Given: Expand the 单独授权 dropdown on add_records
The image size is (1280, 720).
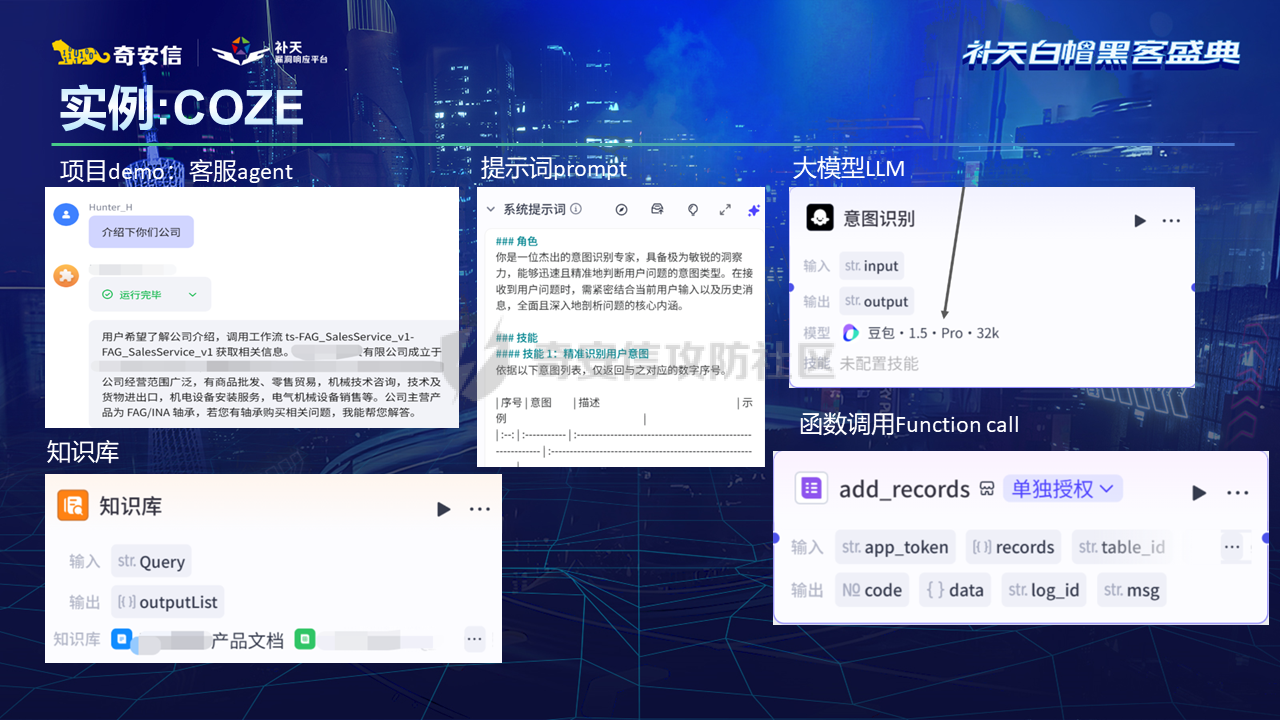Looking at the screenshot, I should tap(1062, 488).
